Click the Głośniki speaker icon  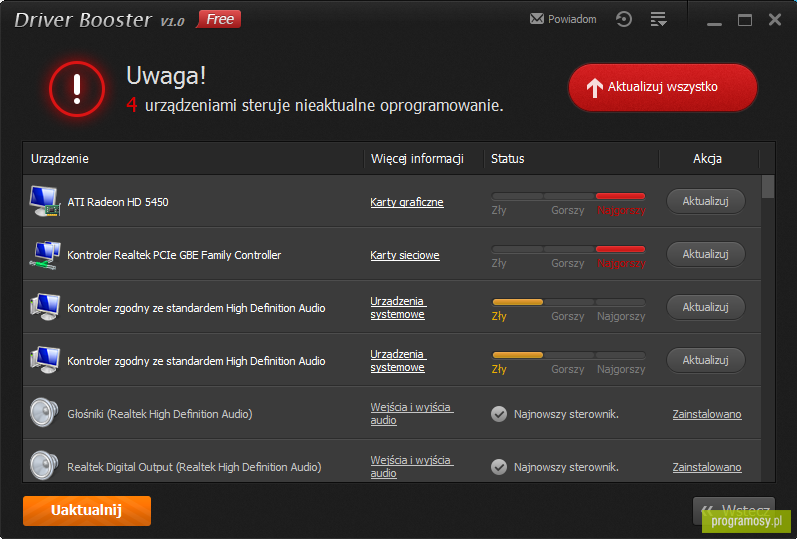[x=44, y=412]
